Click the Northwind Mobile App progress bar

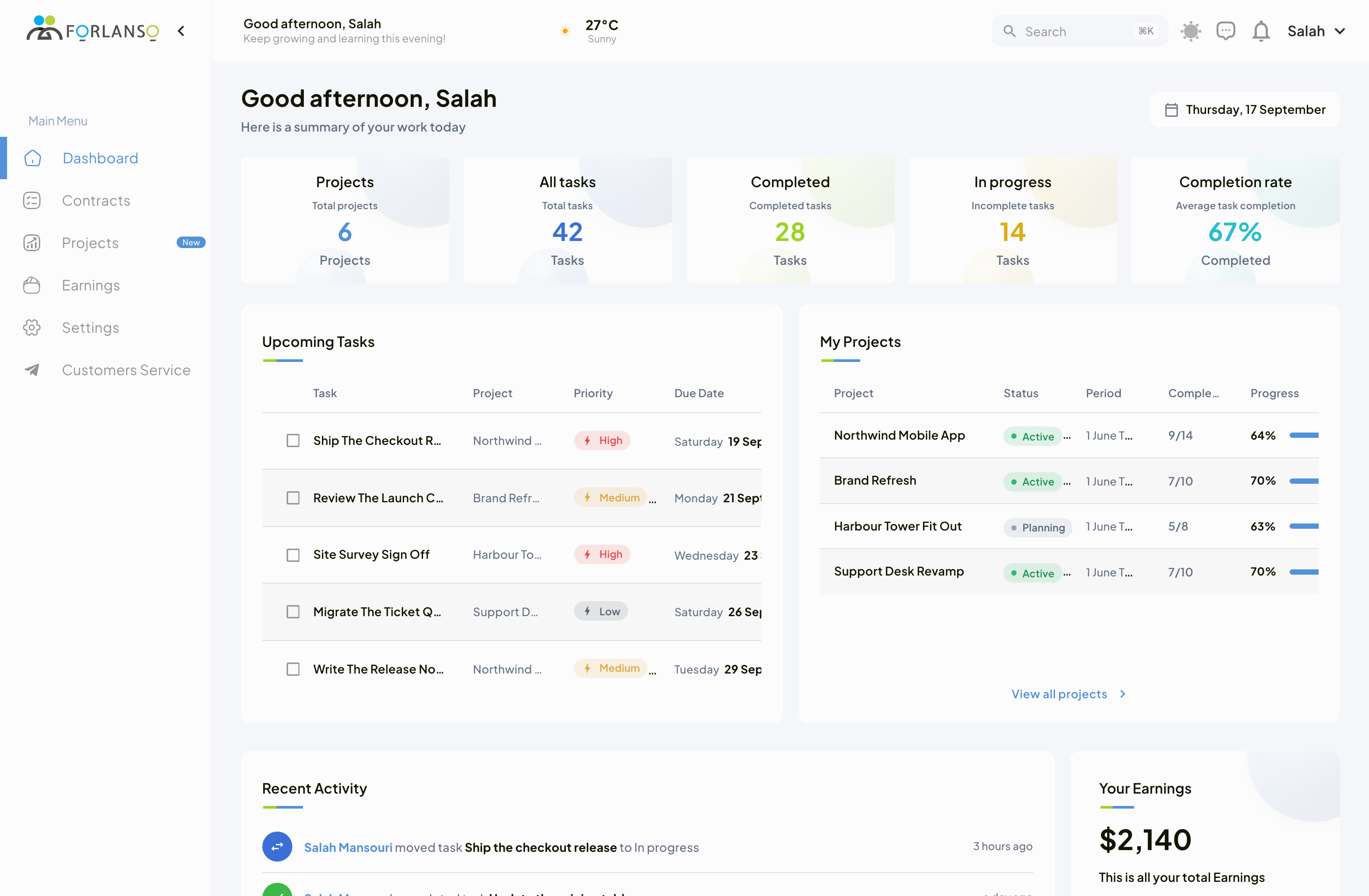(1304, 435)
